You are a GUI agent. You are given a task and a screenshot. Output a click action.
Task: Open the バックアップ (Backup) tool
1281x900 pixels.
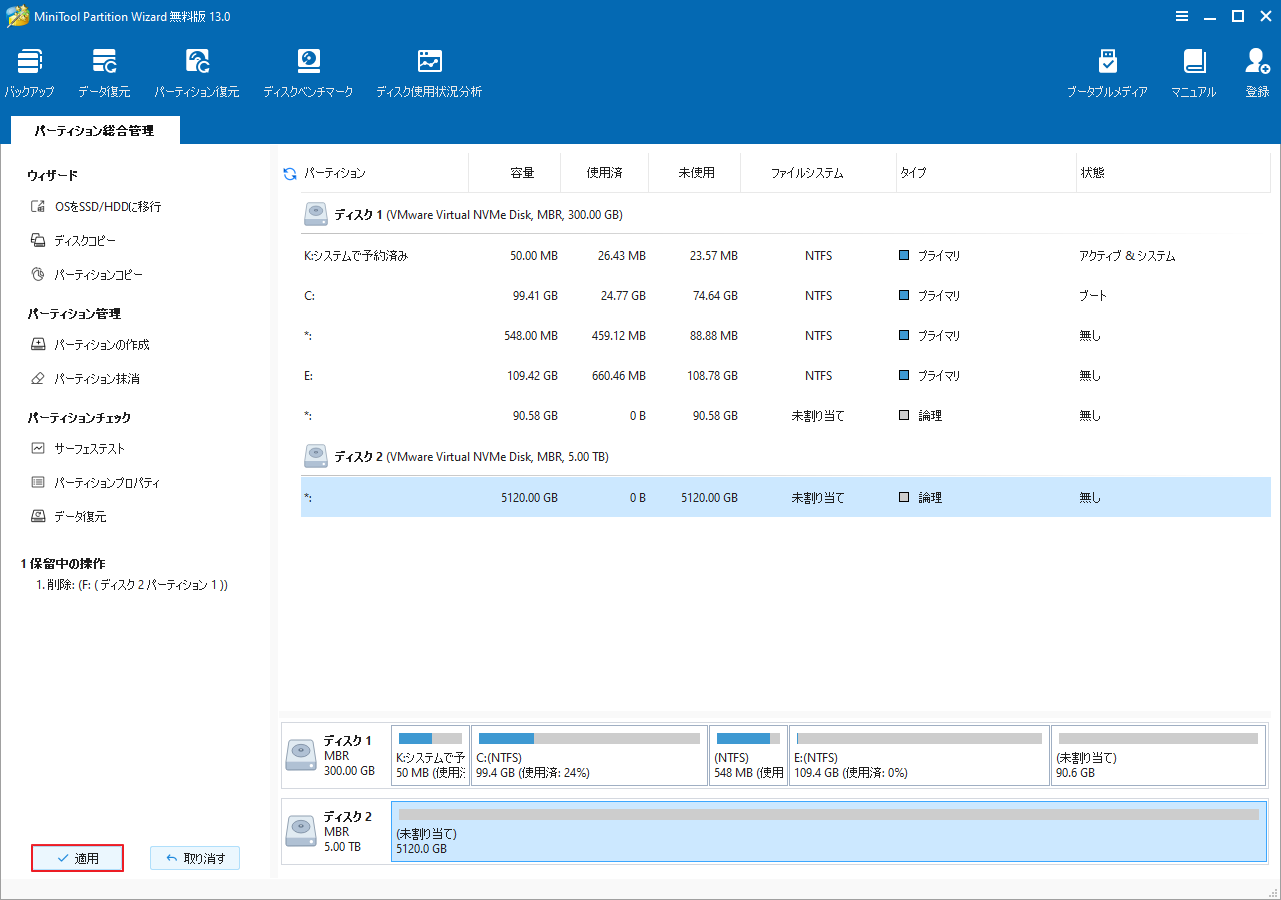click(28, 70)
